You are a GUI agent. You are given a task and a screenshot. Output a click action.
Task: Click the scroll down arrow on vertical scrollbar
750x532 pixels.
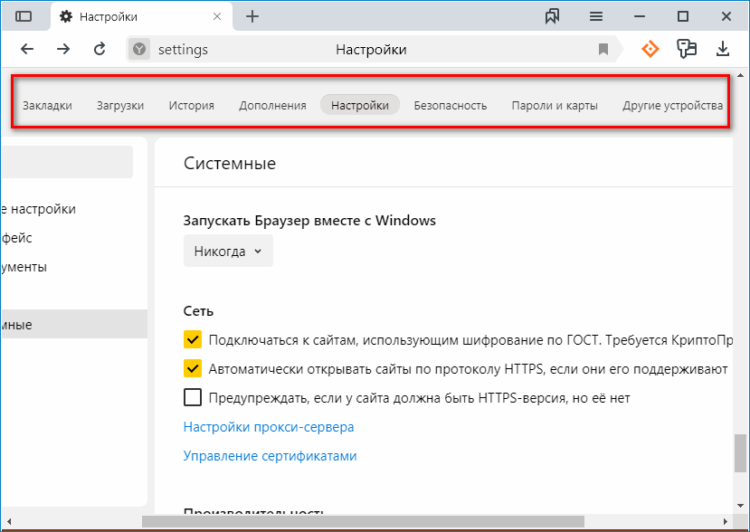(x=740, y=506)
